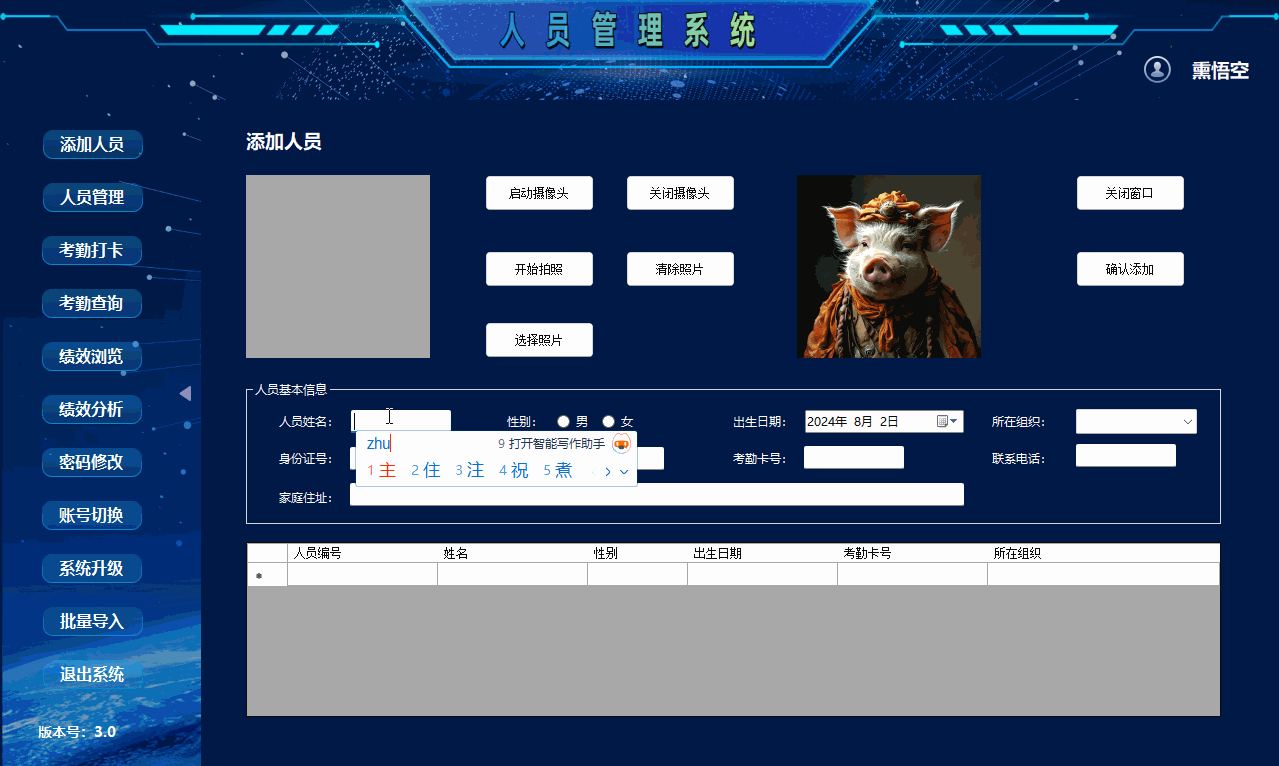This screenshot has height=766, width=1279.
Task: Choose IME candidate 3 注
Action: point(470,470)
